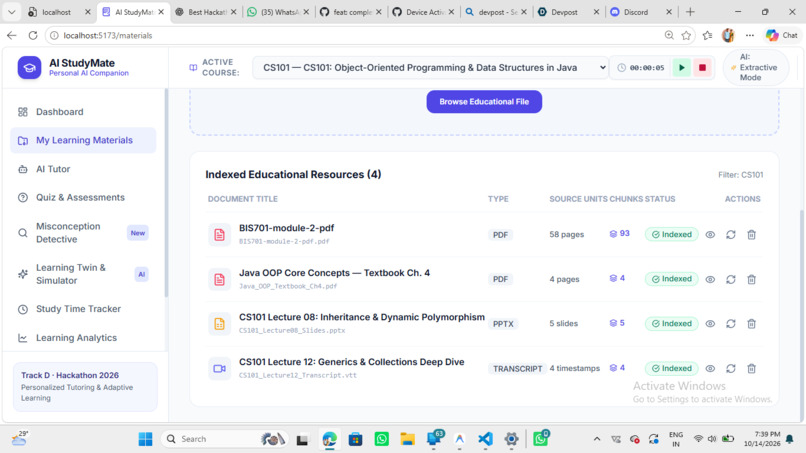The height and width of the screenshot is (453, 806).
Task: Preview CS101 Lecture 12 transcript with eye icon
Action: [710, 368]
